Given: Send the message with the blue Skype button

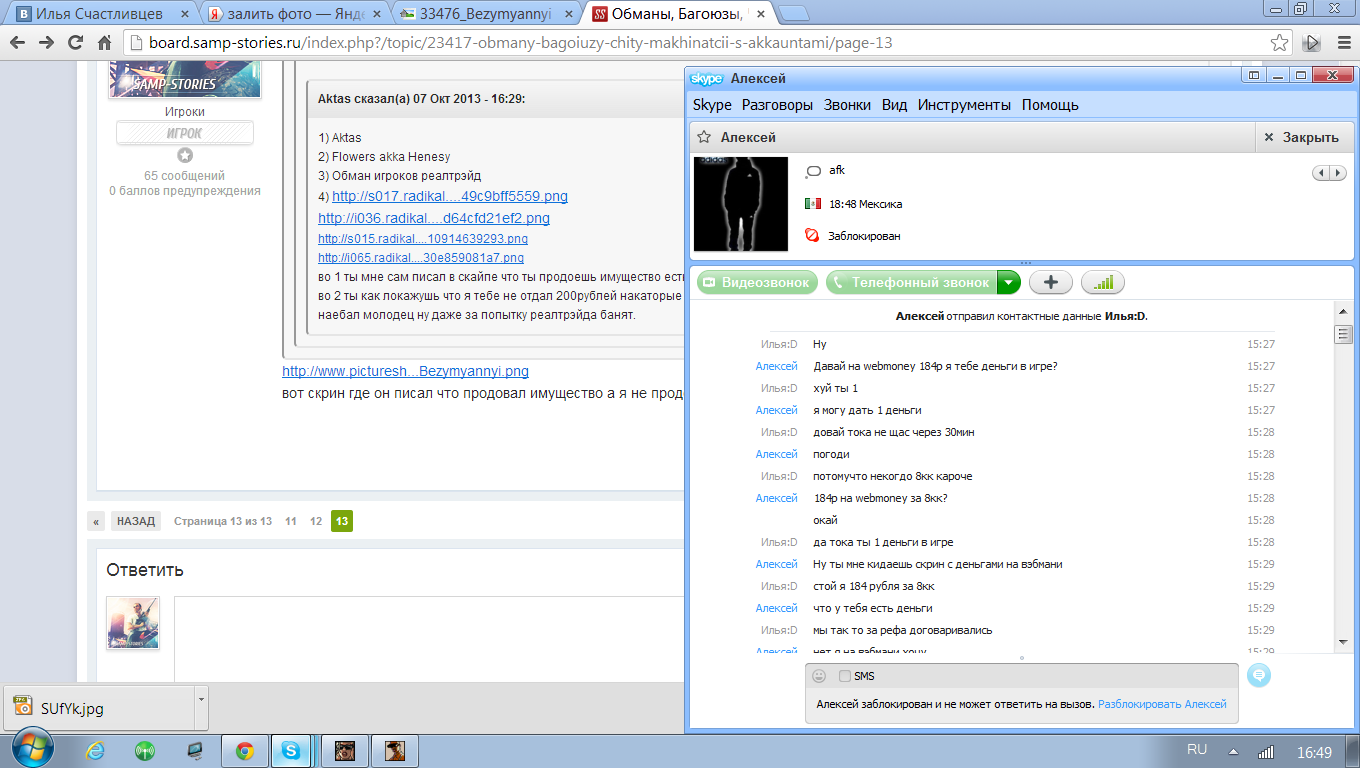Looking at the screenshot, I should pyautogui.click(x=1259, y=676).
